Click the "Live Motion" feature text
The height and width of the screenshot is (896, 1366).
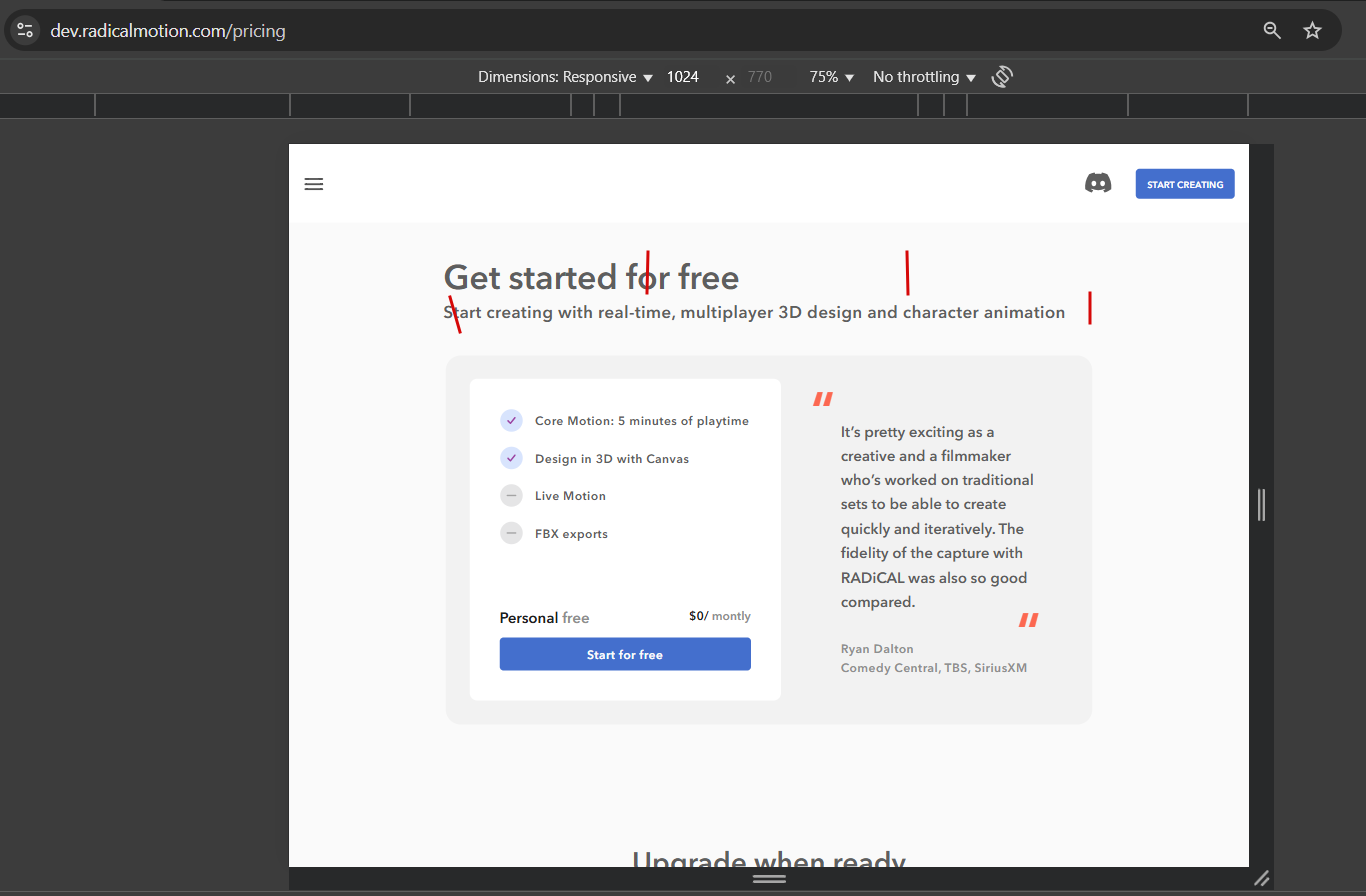click(x=570, y=496)
